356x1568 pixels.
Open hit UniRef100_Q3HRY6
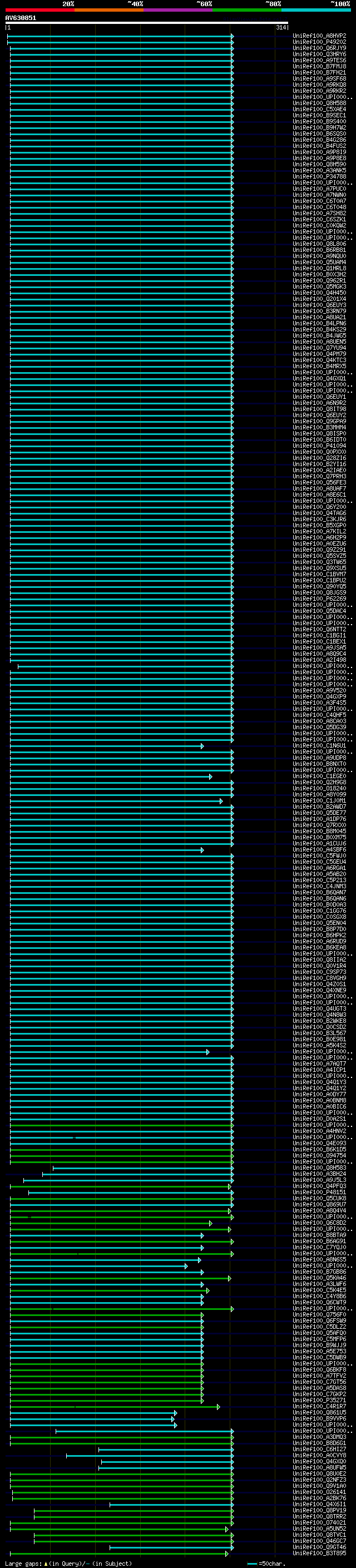pyautogui.click(x=319, y=54)
